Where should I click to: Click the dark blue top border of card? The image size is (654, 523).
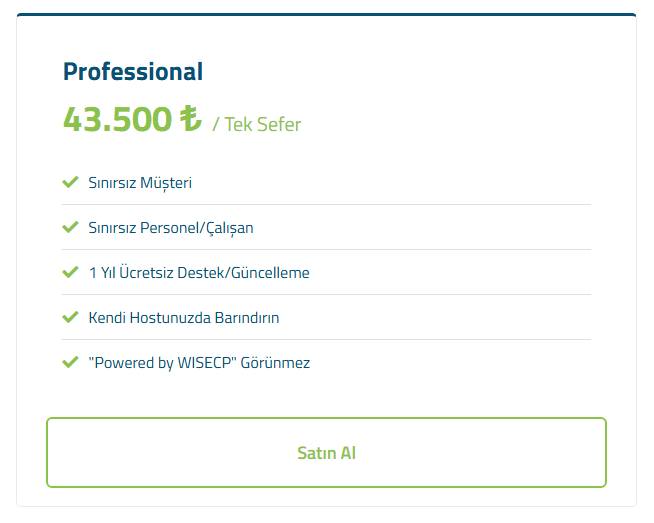326,15
